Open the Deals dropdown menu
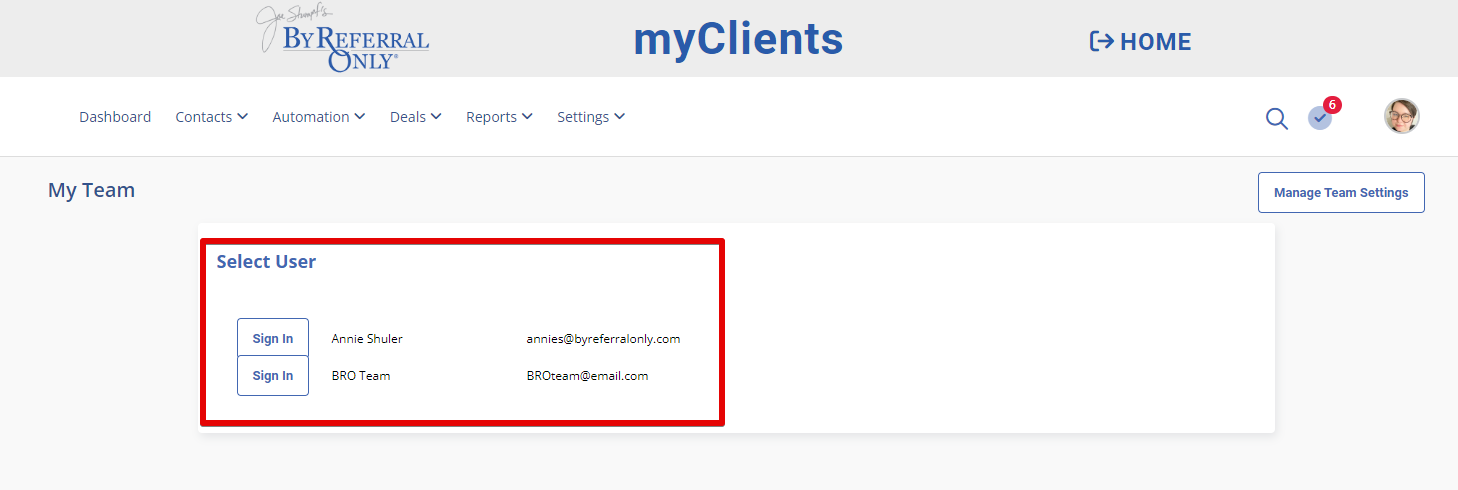 tap(415, 117)
